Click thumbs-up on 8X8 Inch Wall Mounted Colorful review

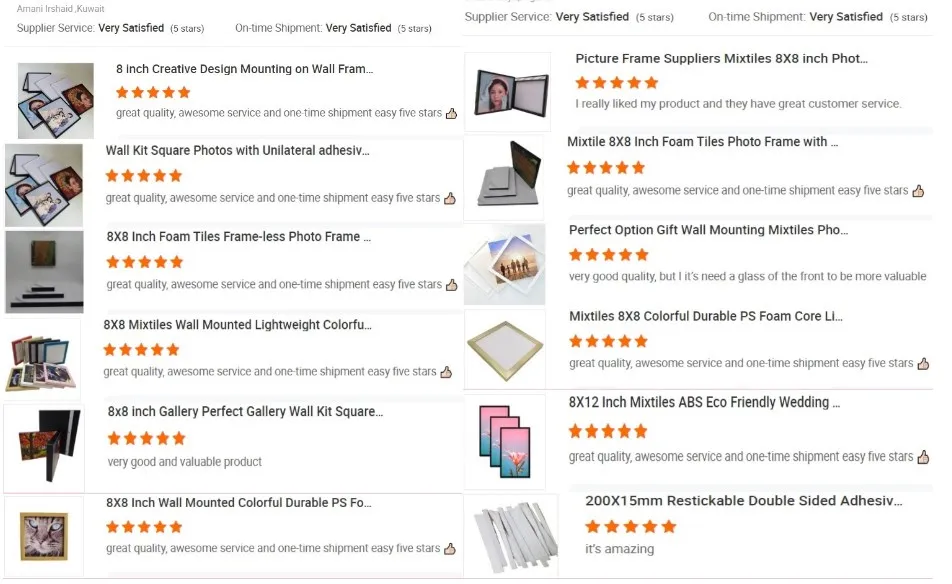[x=451, y=549]
